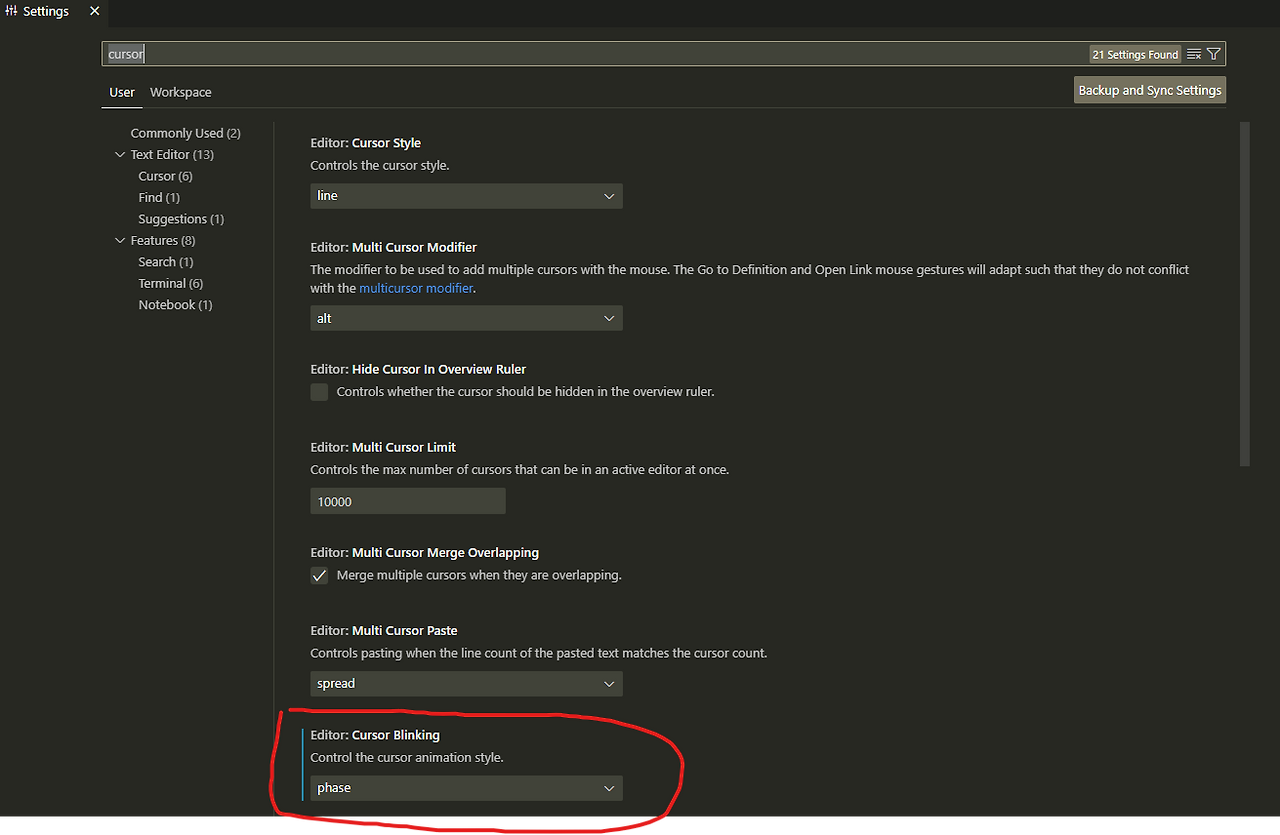Click the filter settings funnel icon
This screenshot has width=1280, height=835.
[1213, 54]
